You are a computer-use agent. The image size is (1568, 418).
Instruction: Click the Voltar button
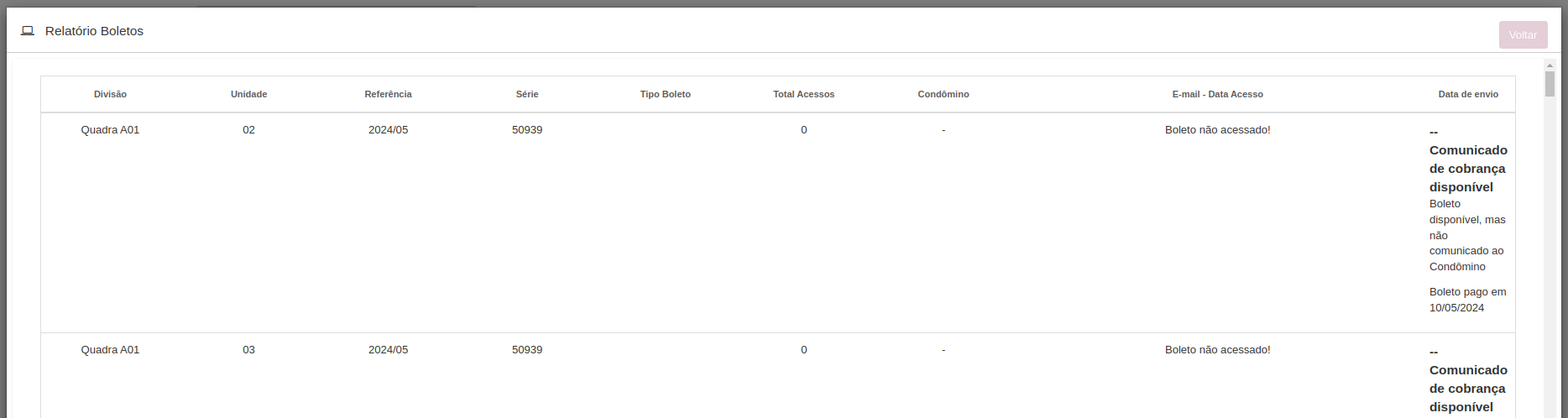click(1523, 34)
